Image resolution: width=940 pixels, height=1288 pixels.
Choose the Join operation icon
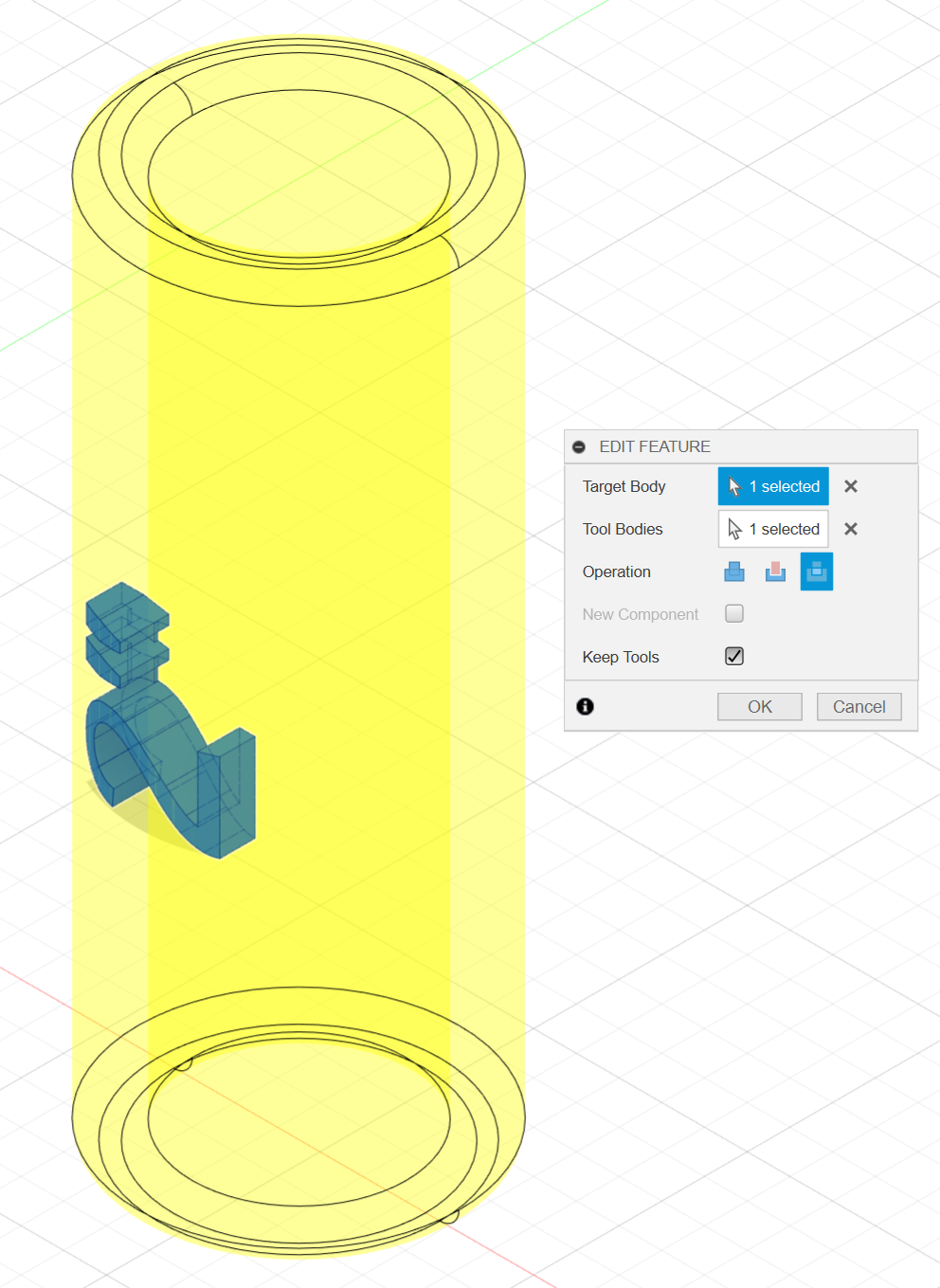click(734, 571)
